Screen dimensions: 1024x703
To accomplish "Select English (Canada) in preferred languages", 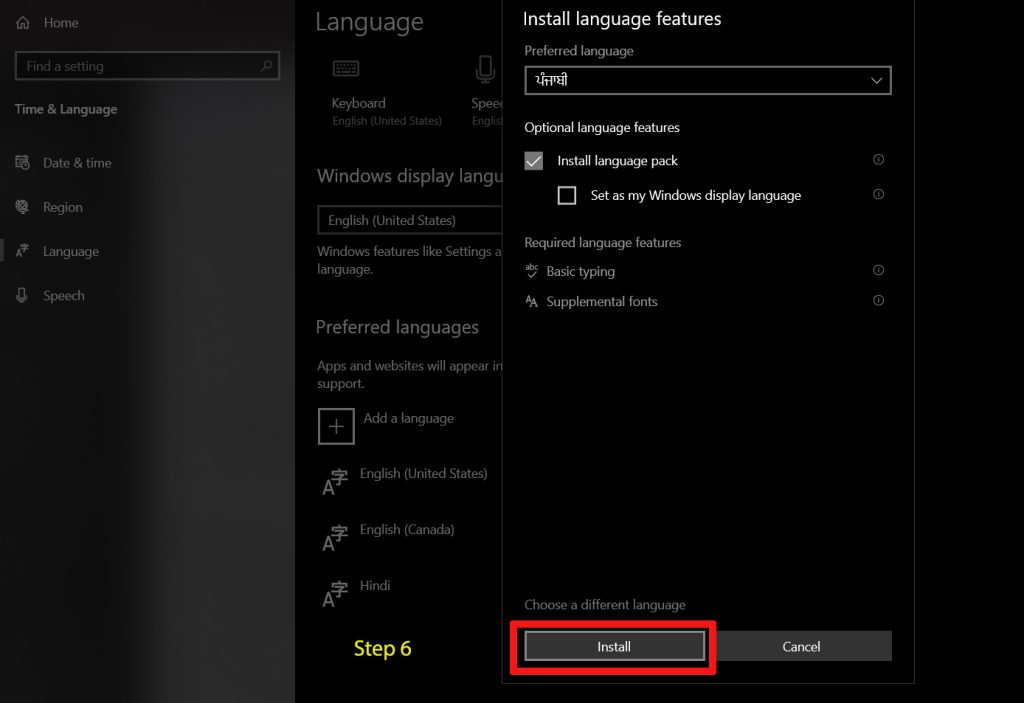I will tap(407, 530).
